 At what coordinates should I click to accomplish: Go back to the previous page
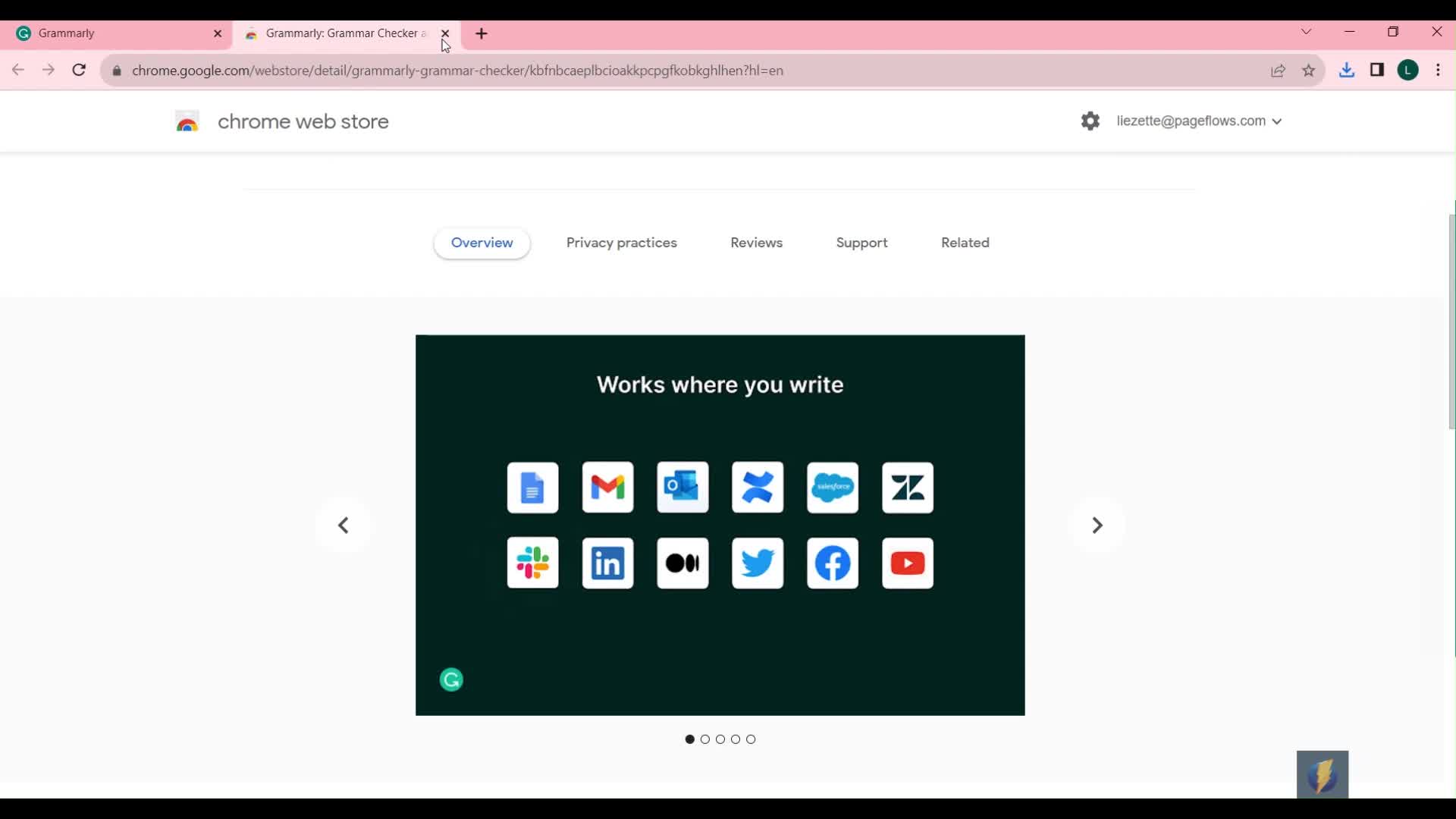[18, 71]
